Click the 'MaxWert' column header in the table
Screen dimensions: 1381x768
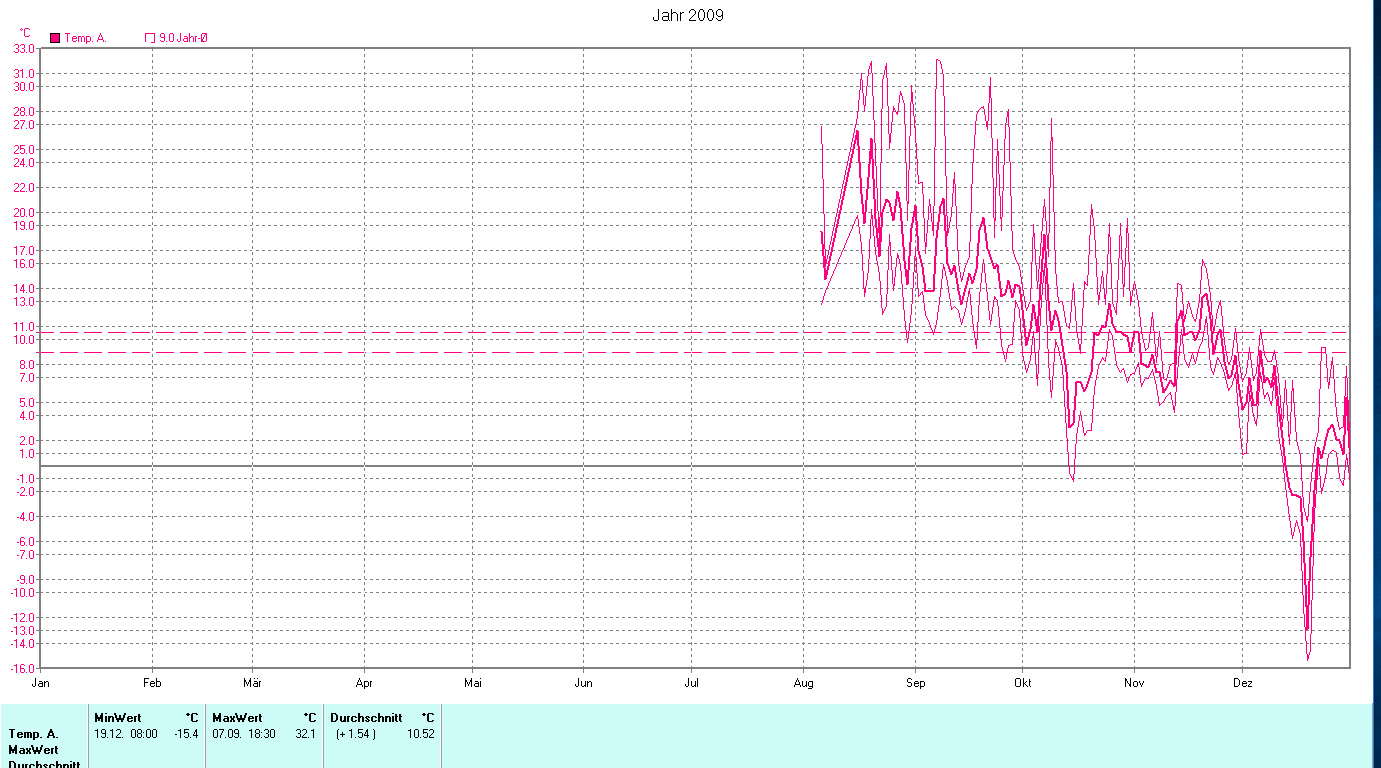[237, 718]
